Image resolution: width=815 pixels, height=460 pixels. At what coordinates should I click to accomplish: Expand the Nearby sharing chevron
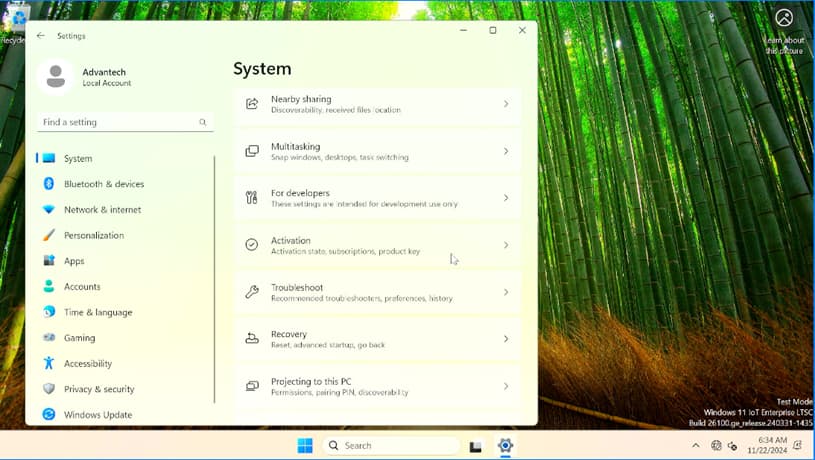[506, 104]
